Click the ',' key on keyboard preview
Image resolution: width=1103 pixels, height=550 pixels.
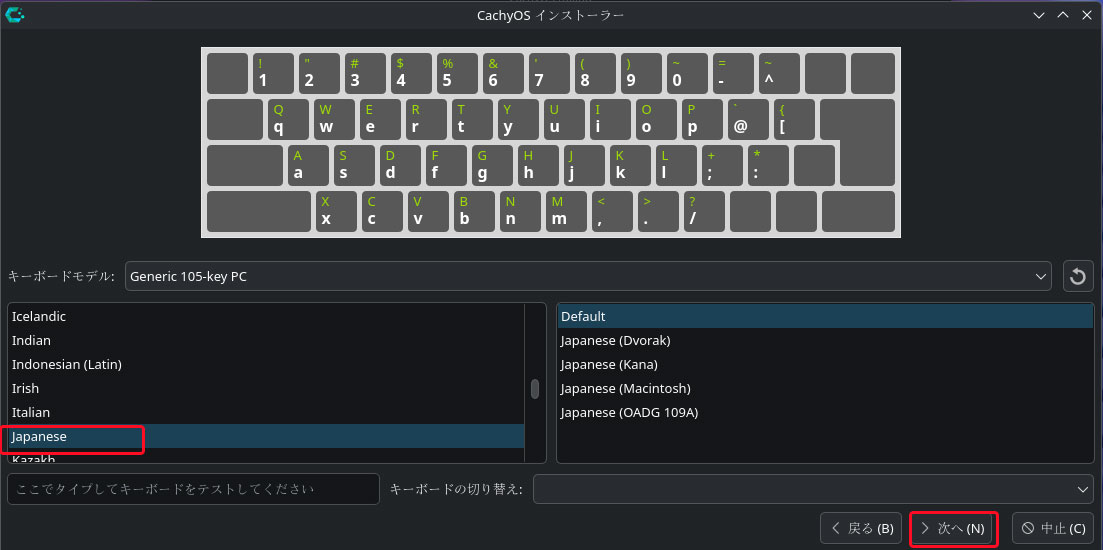(612, 212)
